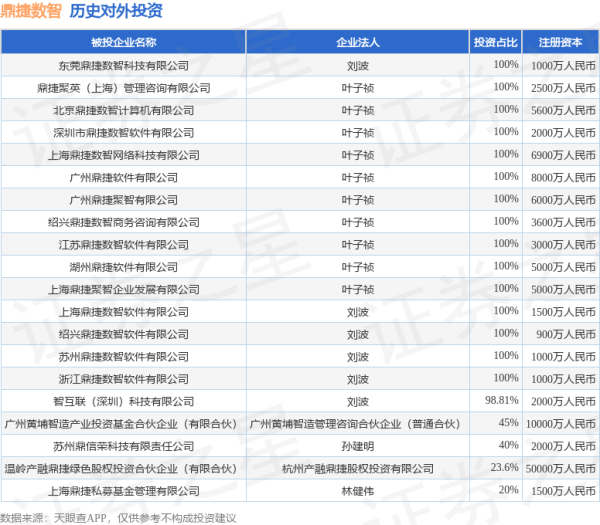600x525 pixels.
Task: Open 东莞鼎捷数智科技有限公司 company link
Action: tap(123, 65)
